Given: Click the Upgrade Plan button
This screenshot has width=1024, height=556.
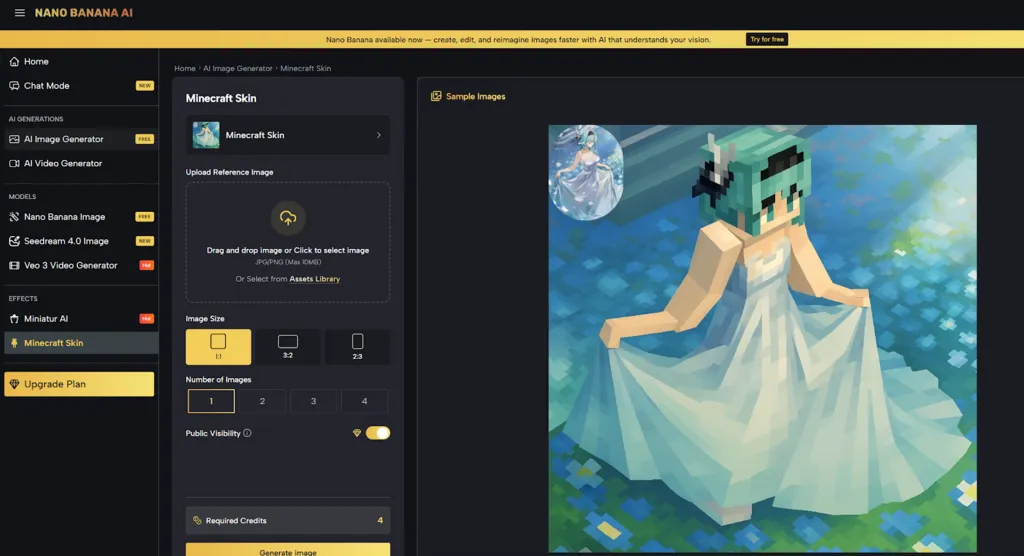Looking at the screenshot, I should pos(79,384).
